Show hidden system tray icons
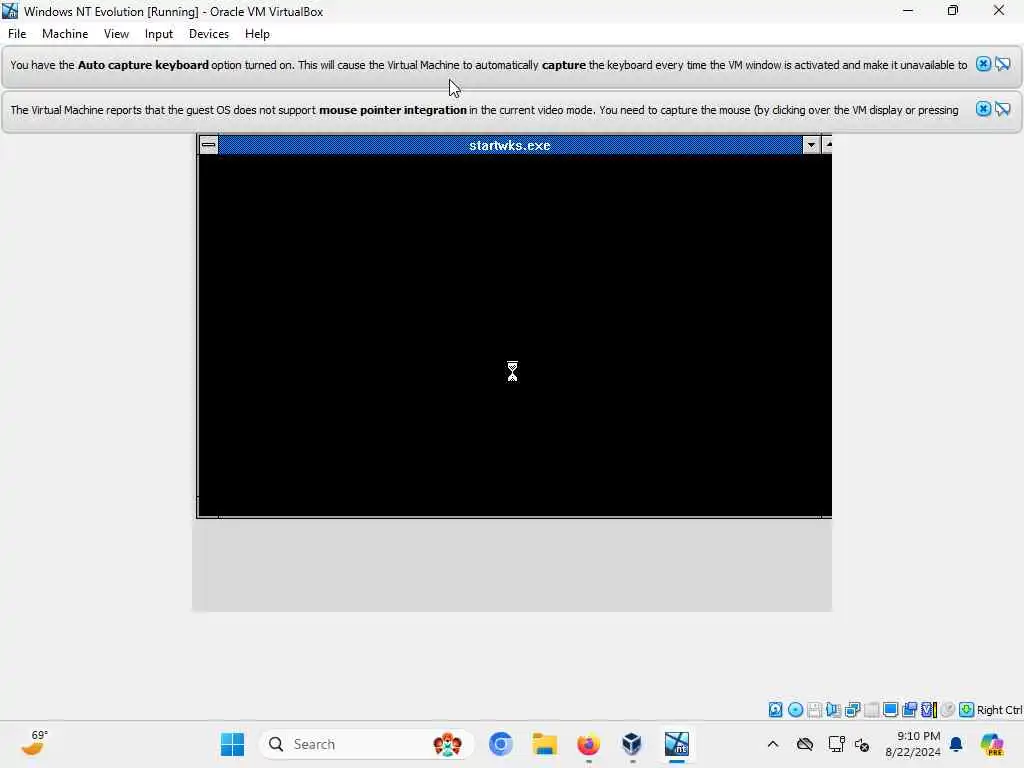Screen dimensions: 1024x768 pyautogui.click(x=773, y=744)
